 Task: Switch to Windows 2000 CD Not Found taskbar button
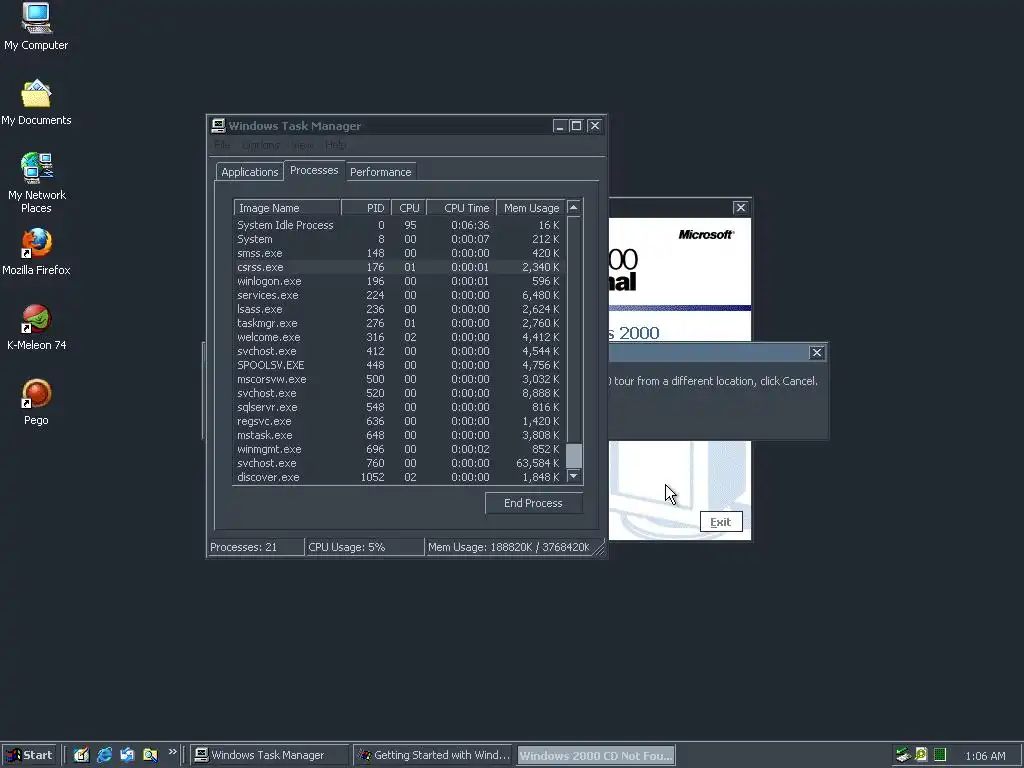coord(596,755)
